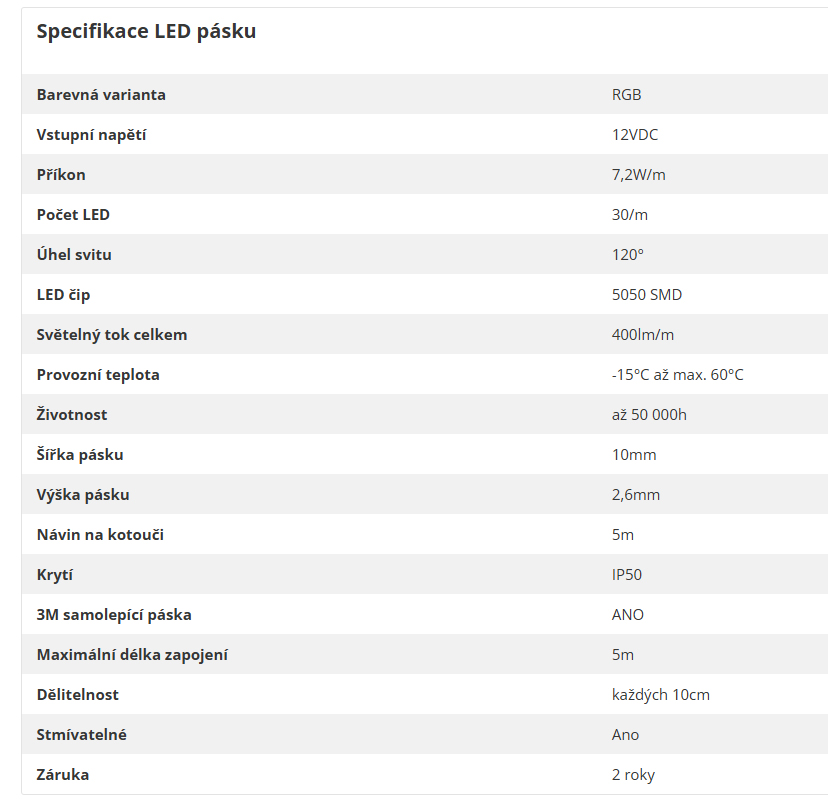Click the operating temperature range value
This screenshot has width=828, height=799.
(x=677, y=375)
